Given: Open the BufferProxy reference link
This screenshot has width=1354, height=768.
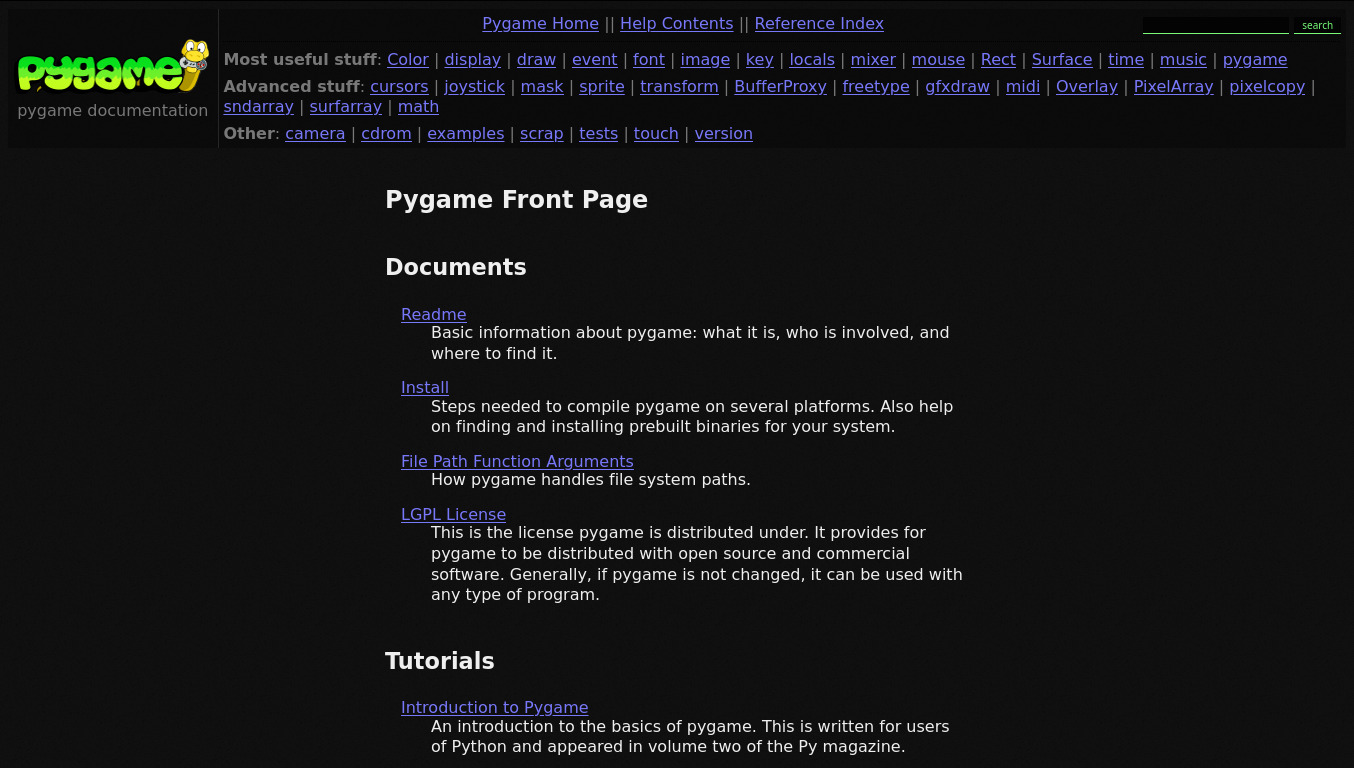Looking at the screenshot, I should click(780, 87).
